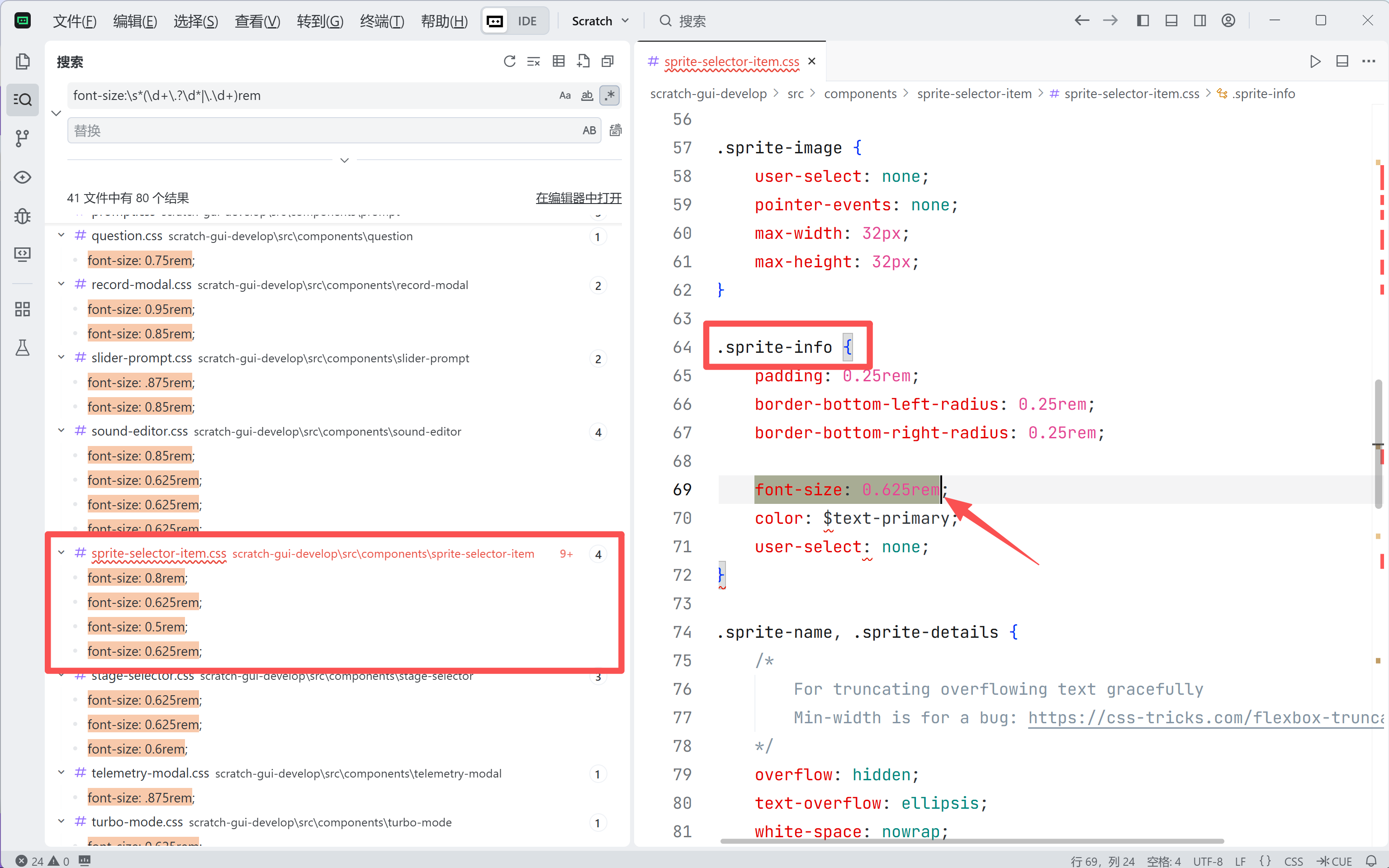1389x868 pixels.
Task: Open the Scratch project dropdown
Action: (600, 21)
